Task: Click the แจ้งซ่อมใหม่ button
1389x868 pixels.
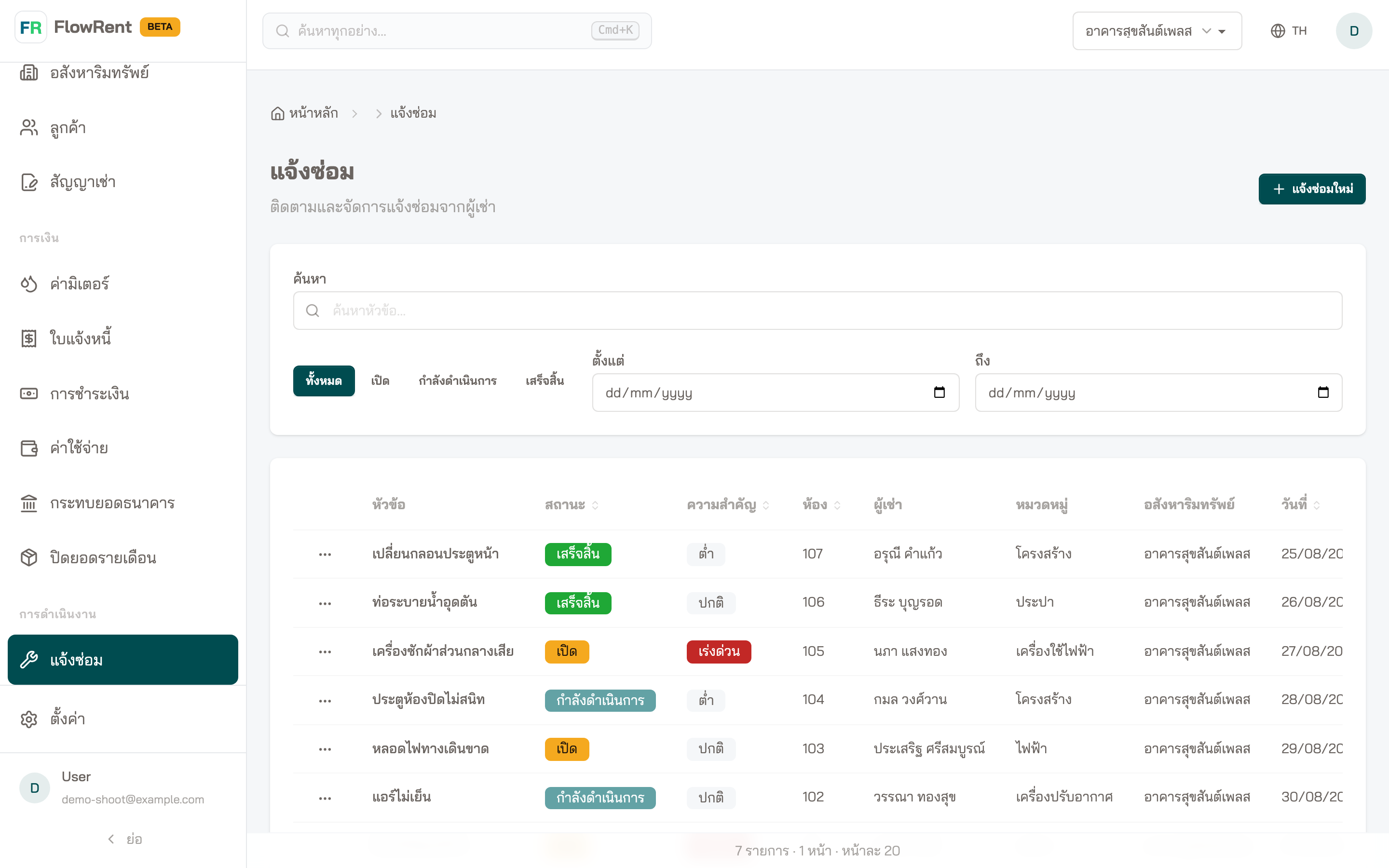Action: (x=1312, y=189)
